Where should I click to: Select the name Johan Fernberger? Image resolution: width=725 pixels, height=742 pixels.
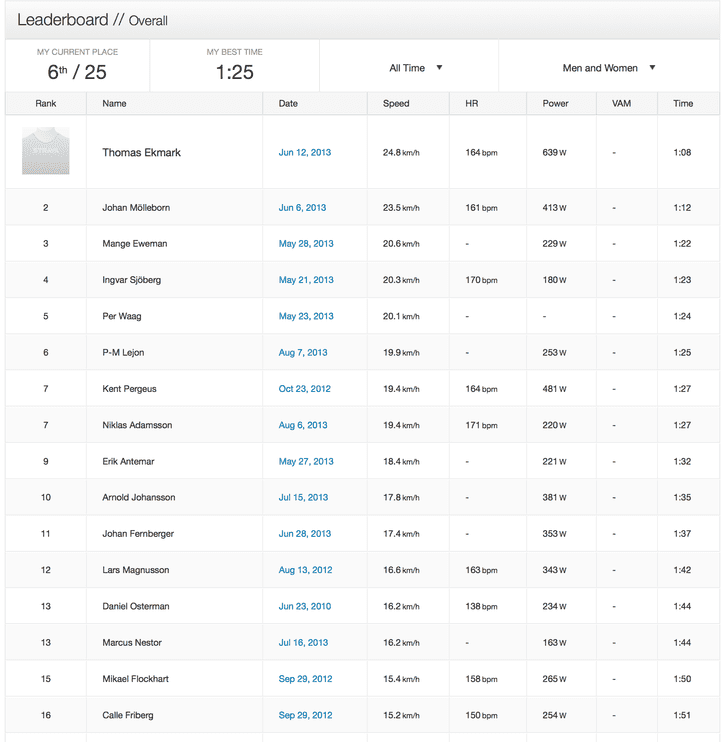click(138, 534)
